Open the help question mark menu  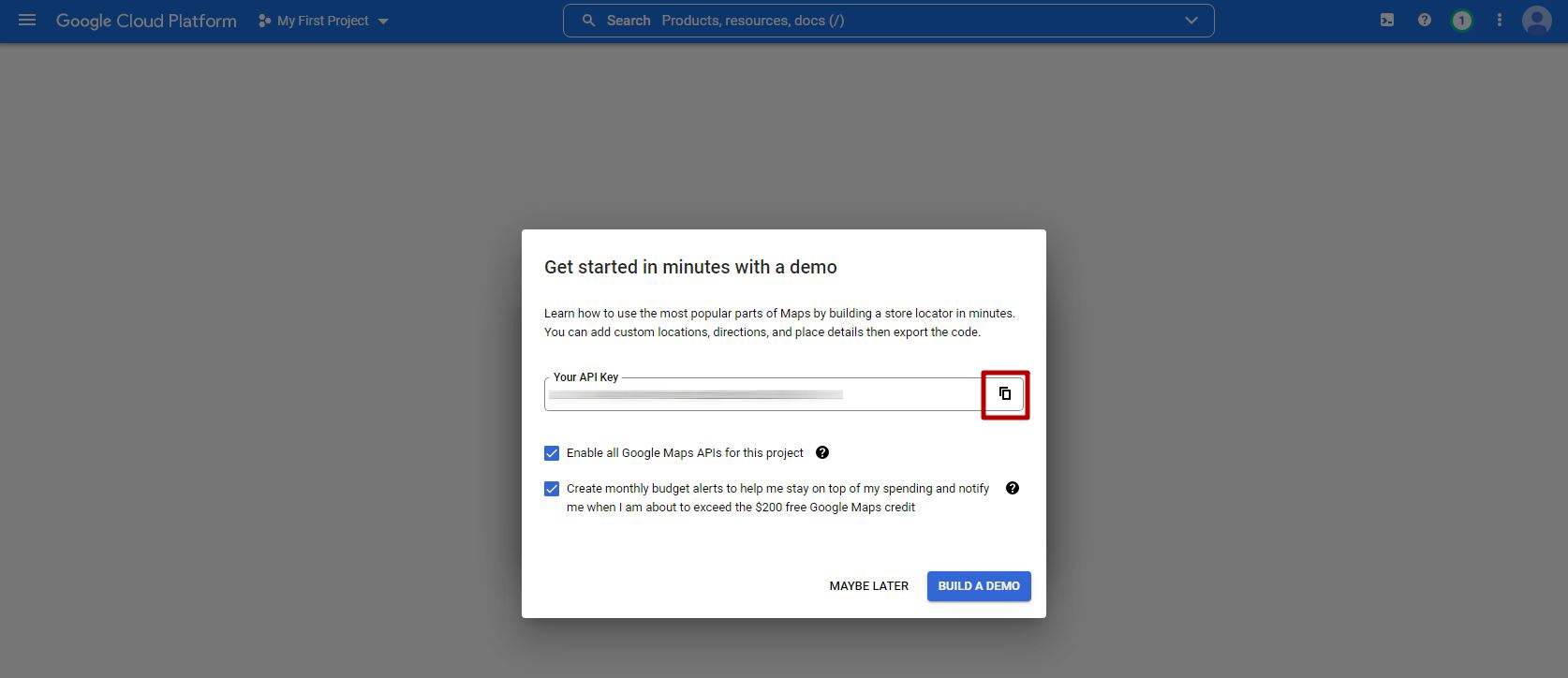pyautogui.click(x=1425, y=20)
